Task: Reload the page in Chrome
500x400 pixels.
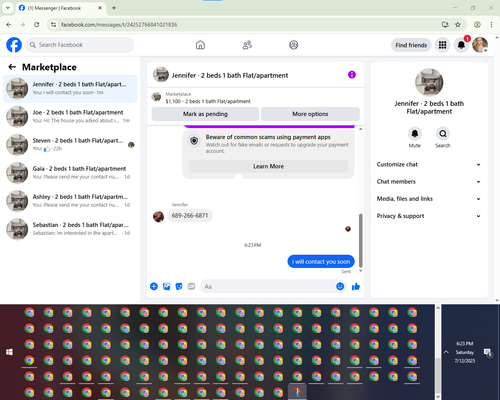Action: [37, 24]
